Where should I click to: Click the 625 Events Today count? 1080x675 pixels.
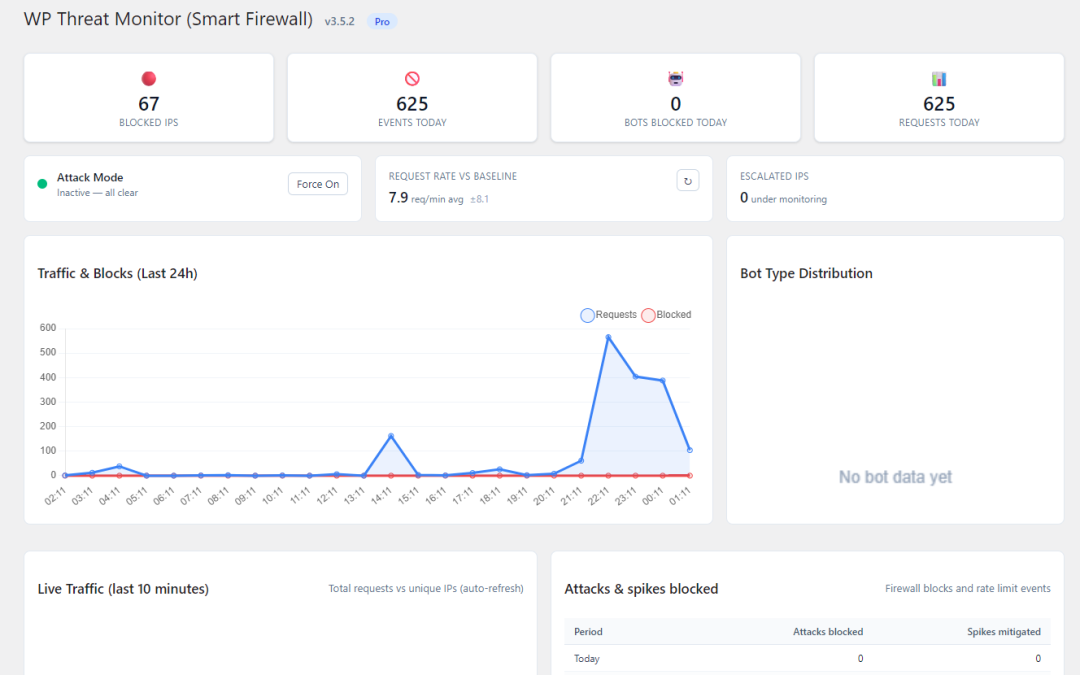point(412,104)
